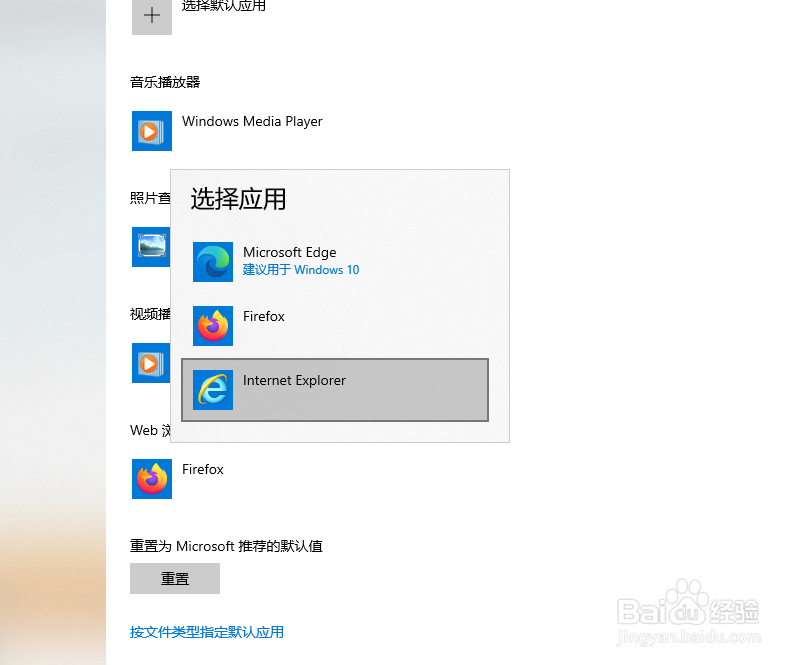The image size is (804, 665).
Task: Click the video player app icon
Action: pos(151,362)
